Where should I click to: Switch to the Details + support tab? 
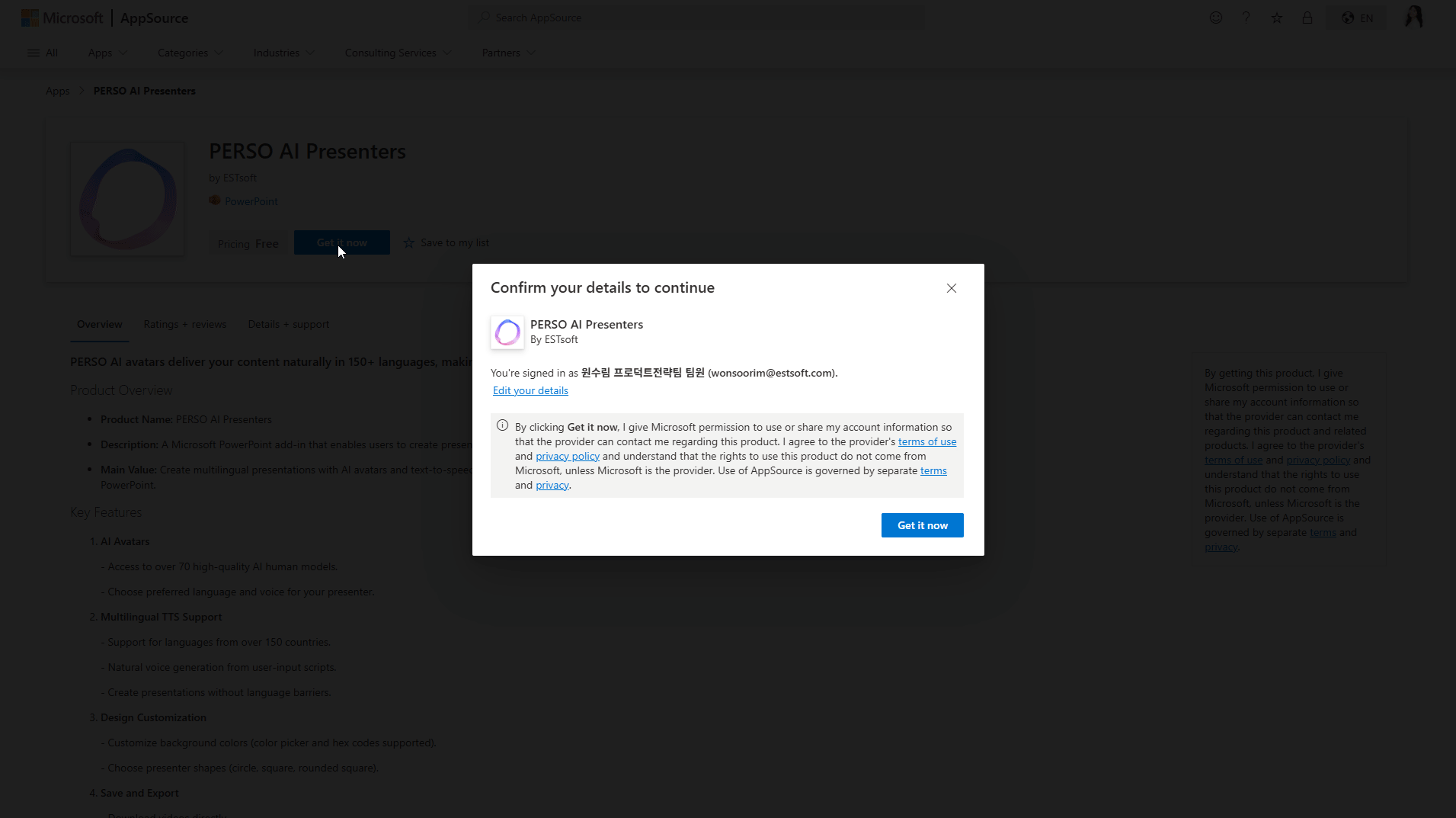click(x=289, y=324)
